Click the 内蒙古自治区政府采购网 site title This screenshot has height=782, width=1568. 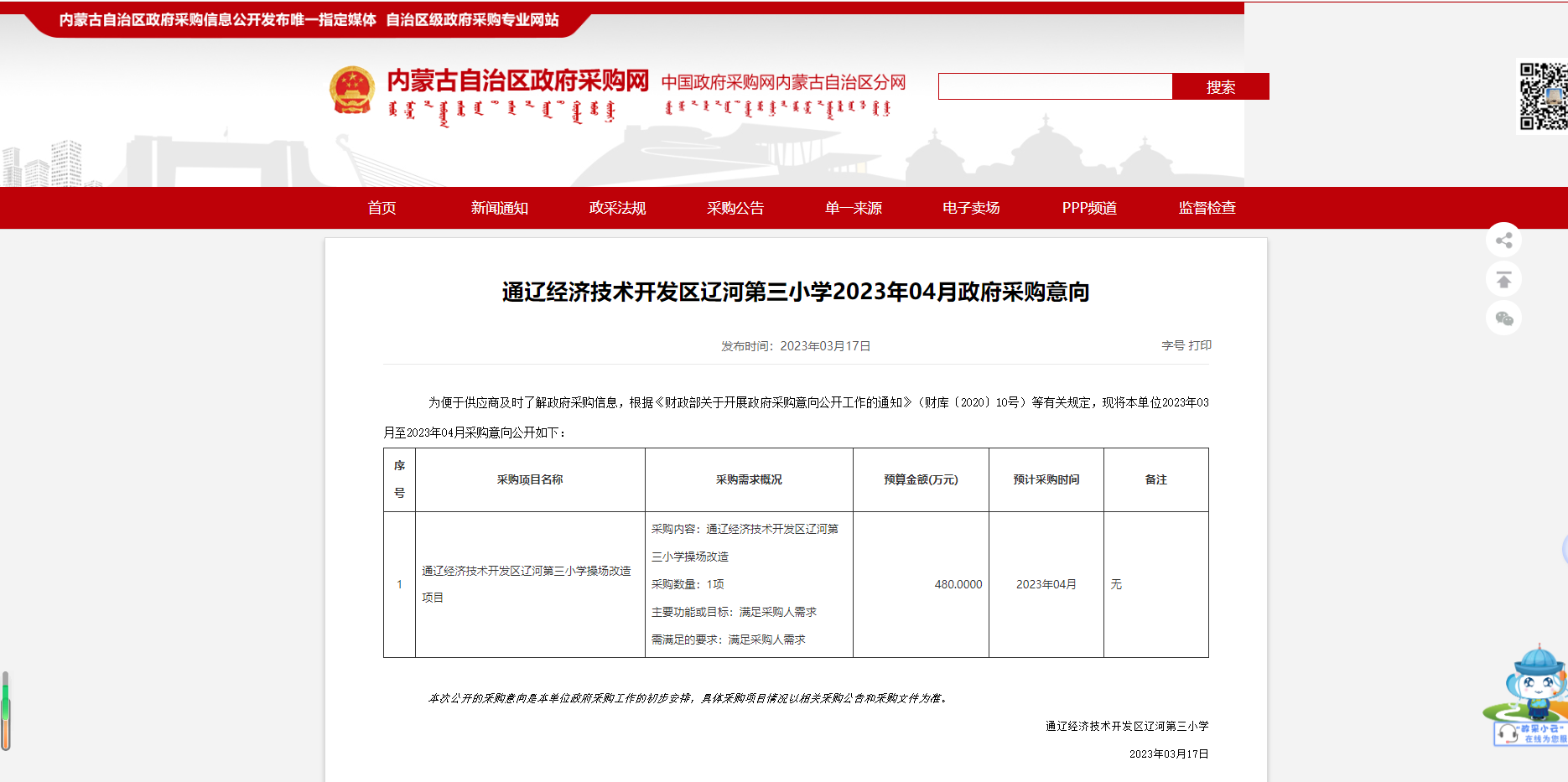point(517,81)
